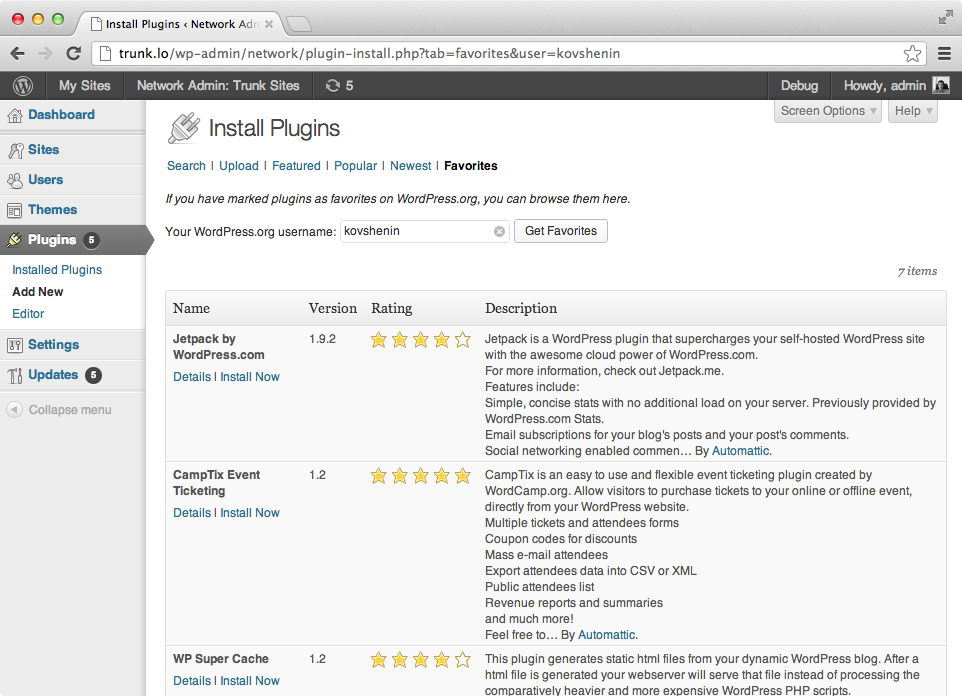Install Now the Jetpack plugin
962x696 pixels.
coord(250,377)
